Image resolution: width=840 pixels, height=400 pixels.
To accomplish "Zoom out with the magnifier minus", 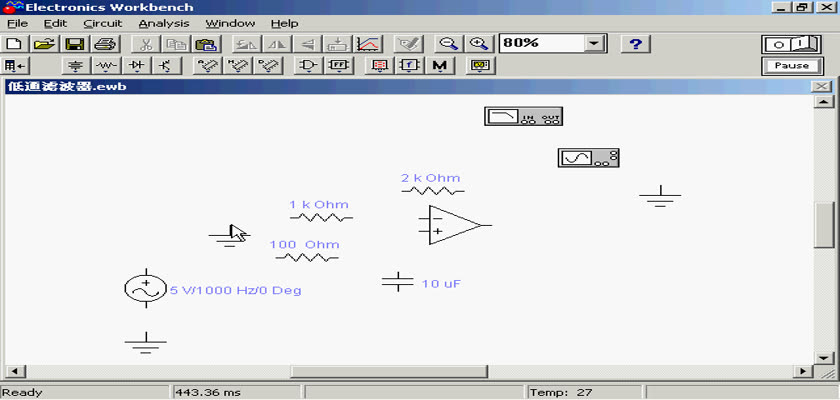I will [x=448, y=44].
